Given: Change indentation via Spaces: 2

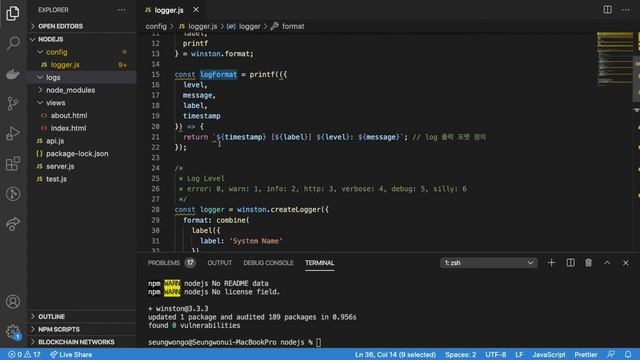Looking at the screenshot, I should point(460,354).
